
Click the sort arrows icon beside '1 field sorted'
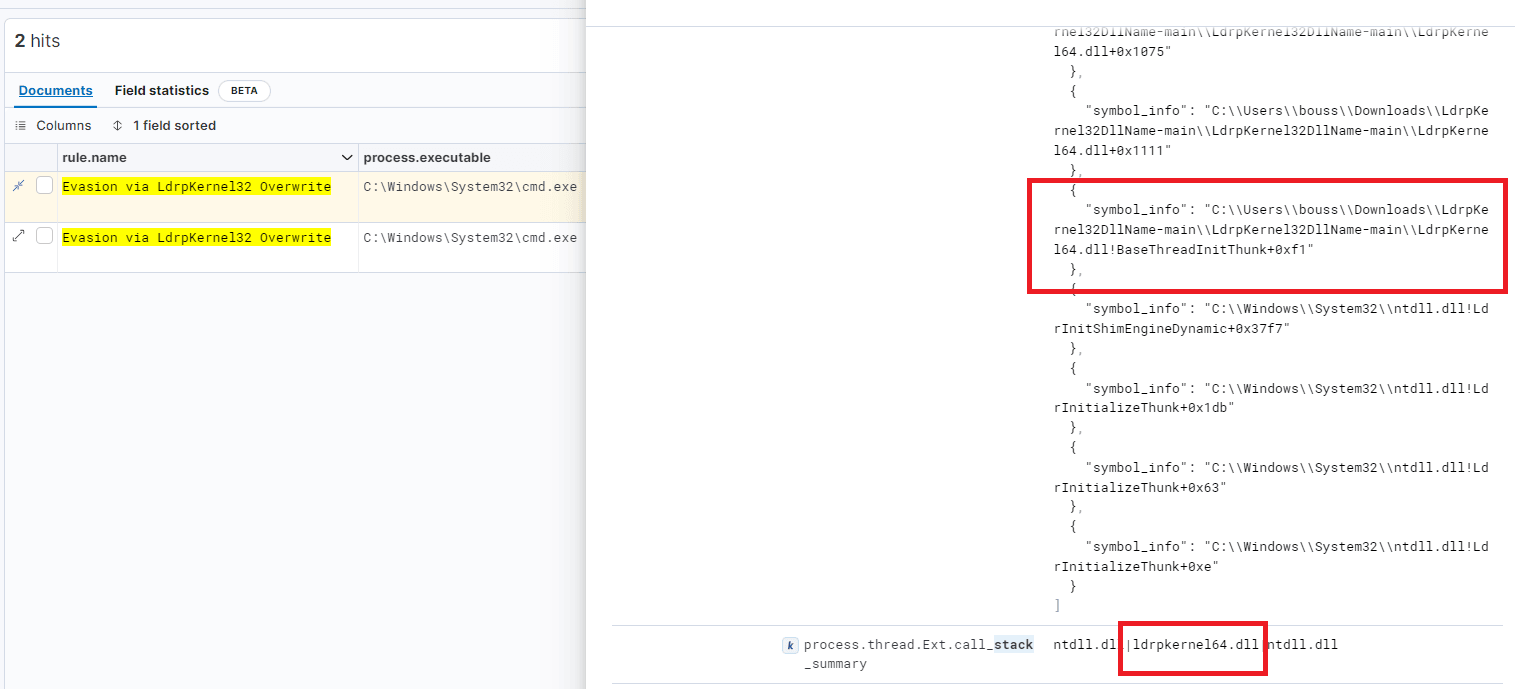pyautogui.click(x=118, y=126)
